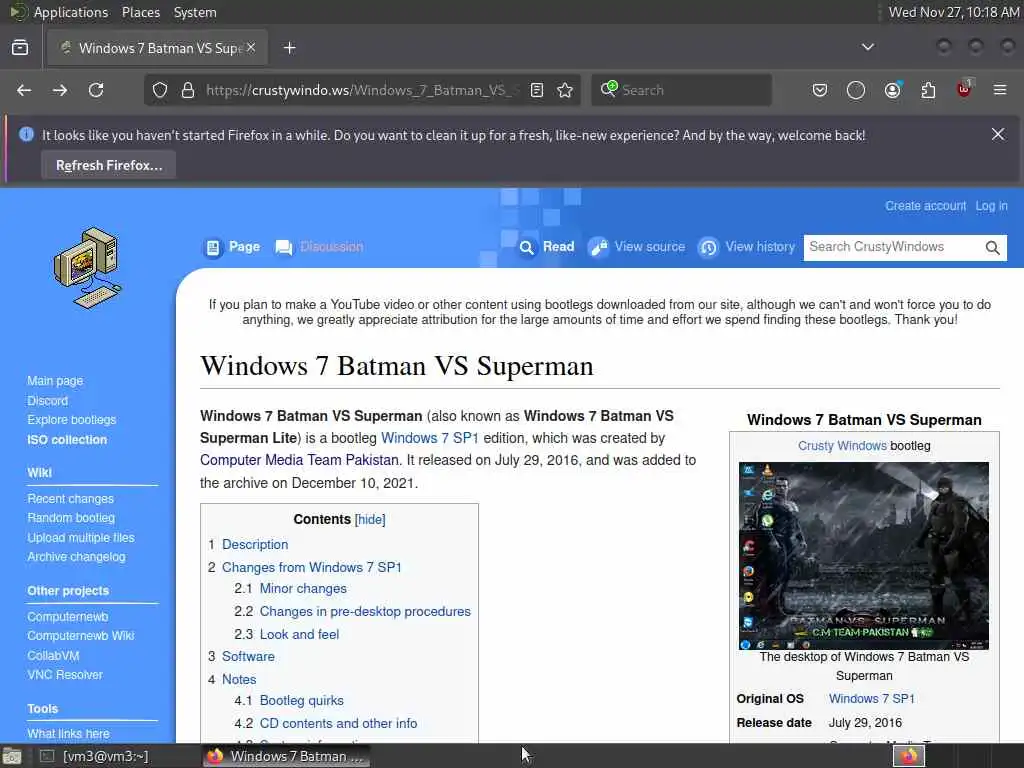Submit wiki search with the magnifier icon
The height and width of the screenshot is (768, 1024).
click(993, 248)
